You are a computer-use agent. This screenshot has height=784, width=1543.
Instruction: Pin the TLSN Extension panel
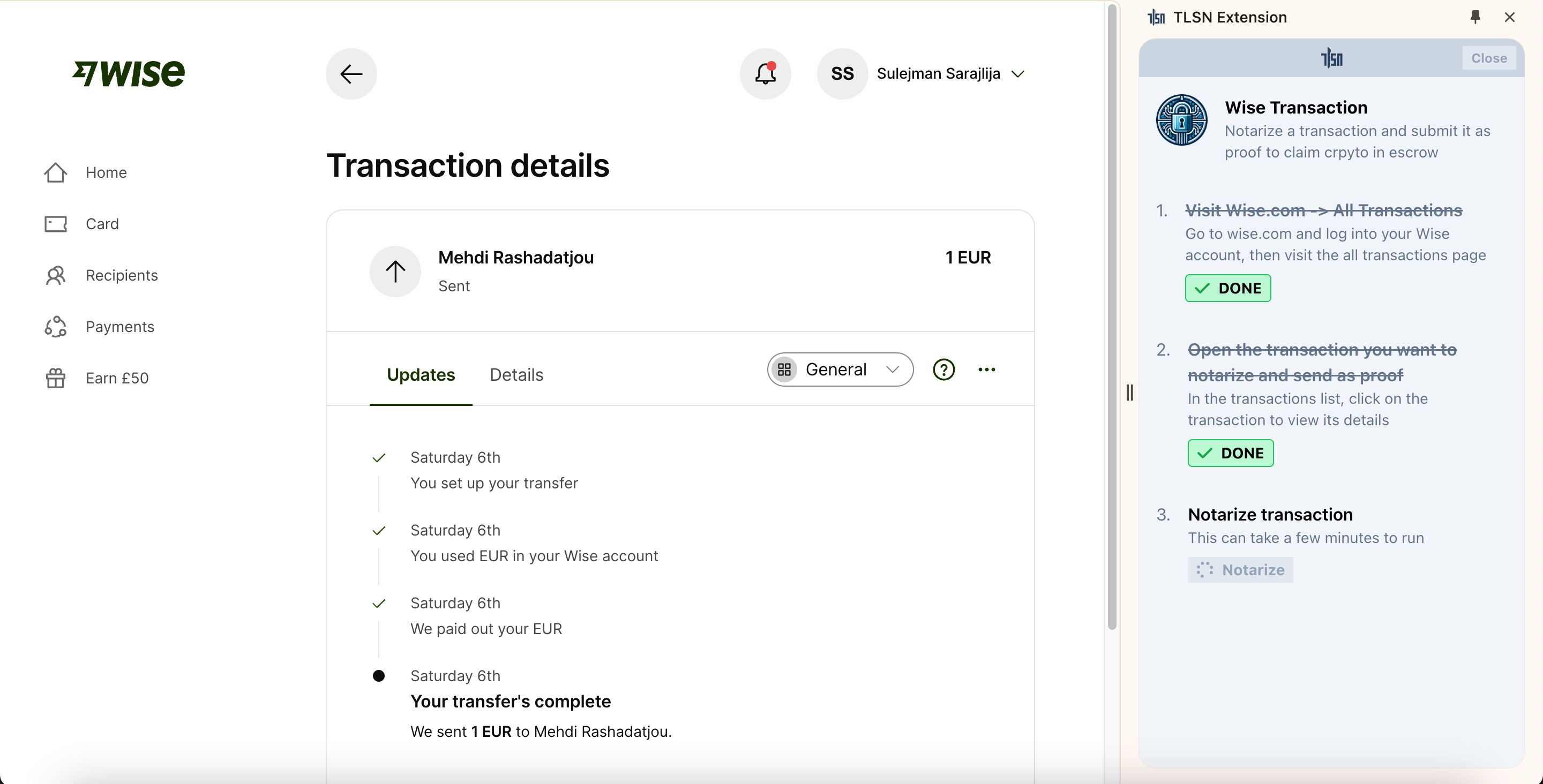1475,17
